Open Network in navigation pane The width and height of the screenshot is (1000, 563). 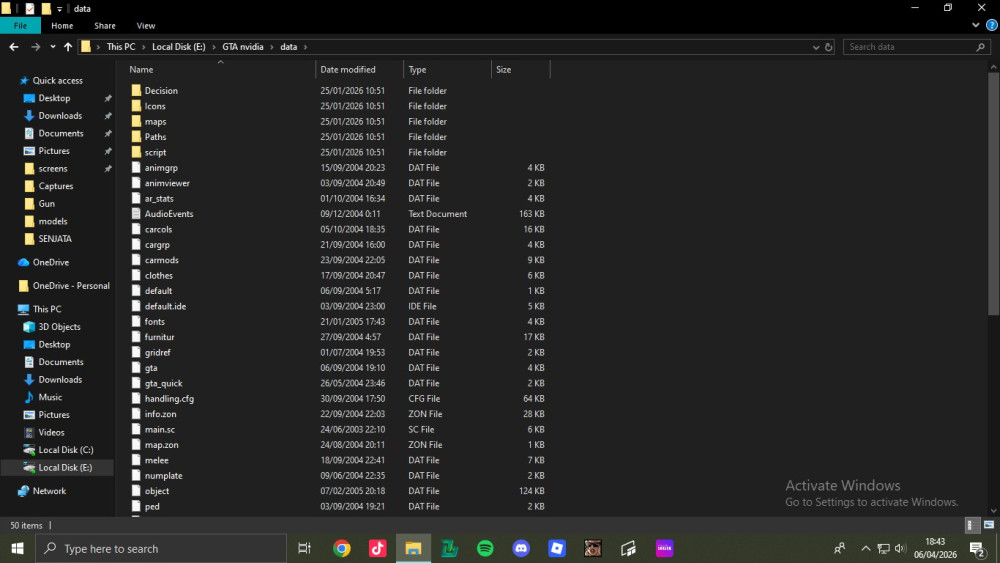tap(49, 491)
